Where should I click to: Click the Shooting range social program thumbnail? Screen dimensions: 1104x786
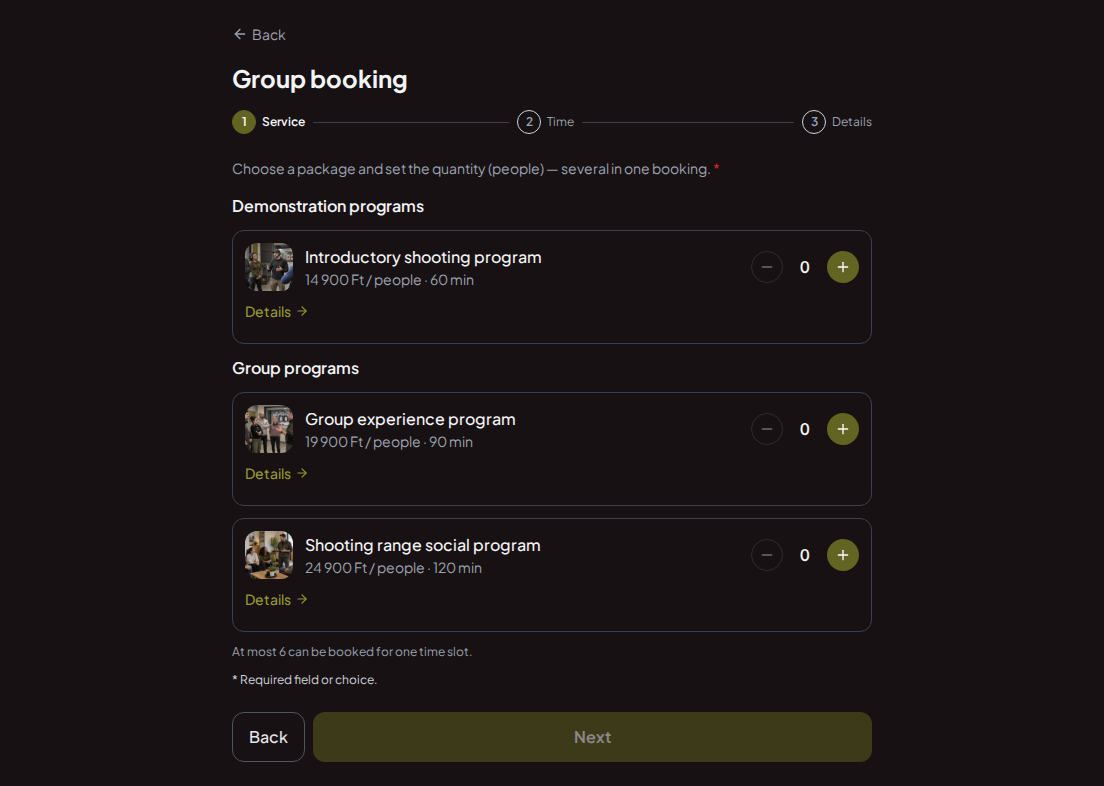[269, 555]
